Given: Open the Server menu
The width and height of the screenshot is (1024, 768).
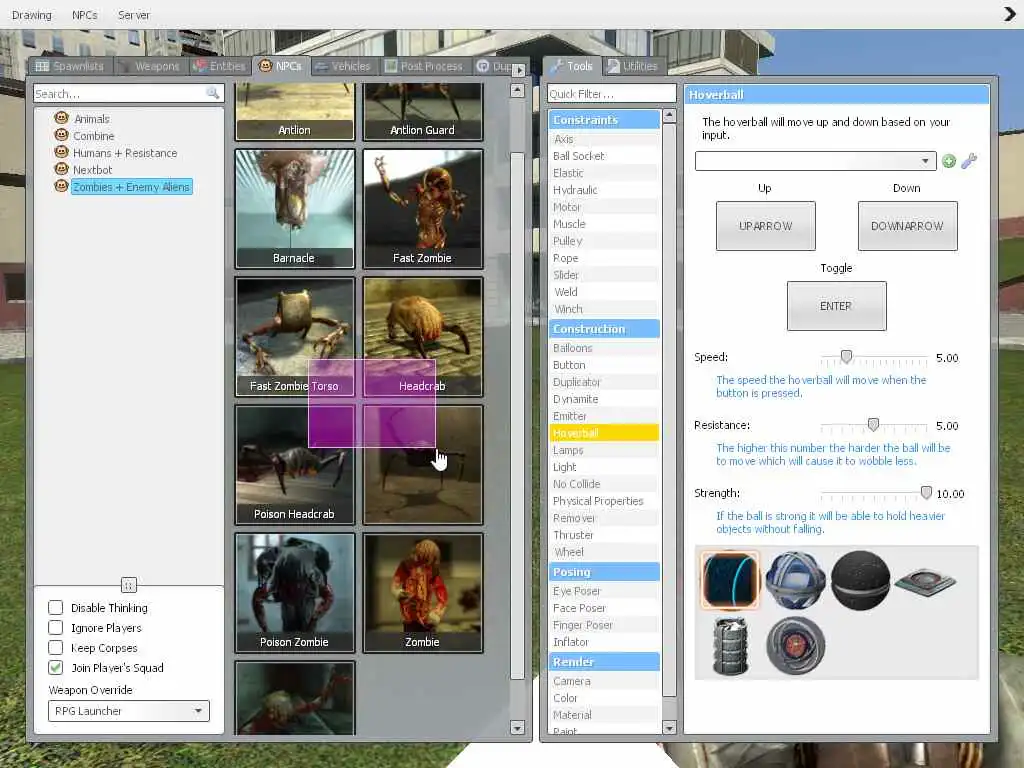Looking at the screenshot, I should click(x=134, y=14).
